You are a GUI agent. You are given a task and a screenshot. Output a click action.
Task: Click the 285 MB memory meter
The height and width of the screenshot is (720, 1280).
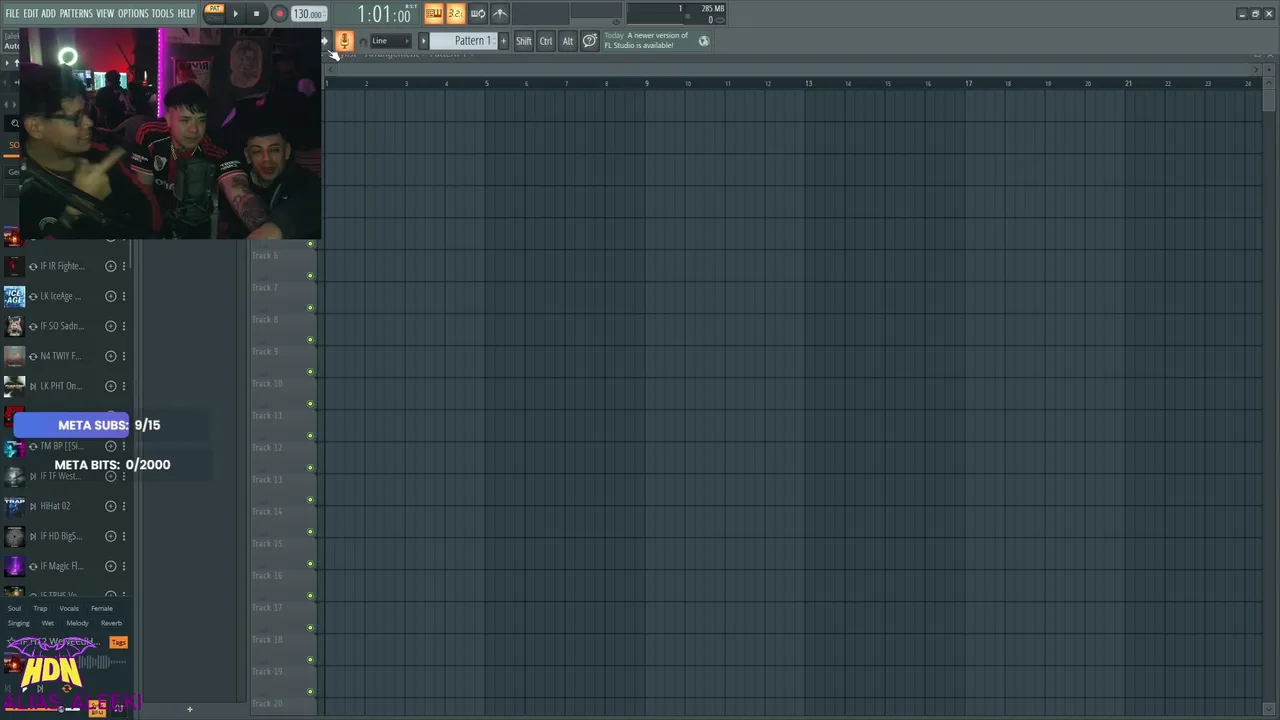[712, 9]
